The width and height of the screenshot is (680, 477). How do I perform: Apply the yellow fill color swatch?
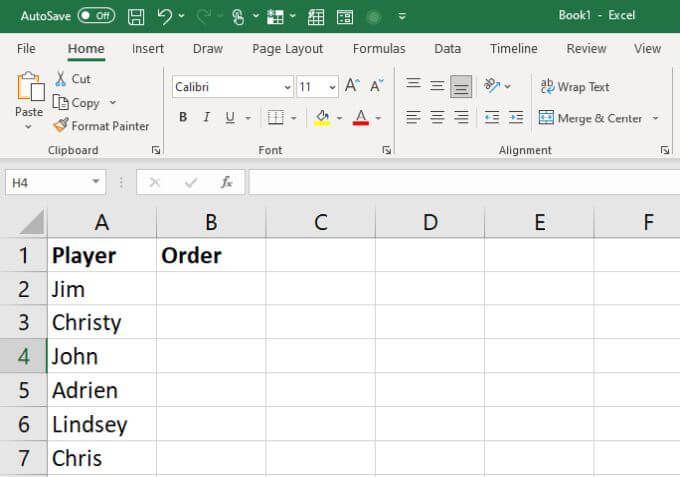(x=322, y=118)
